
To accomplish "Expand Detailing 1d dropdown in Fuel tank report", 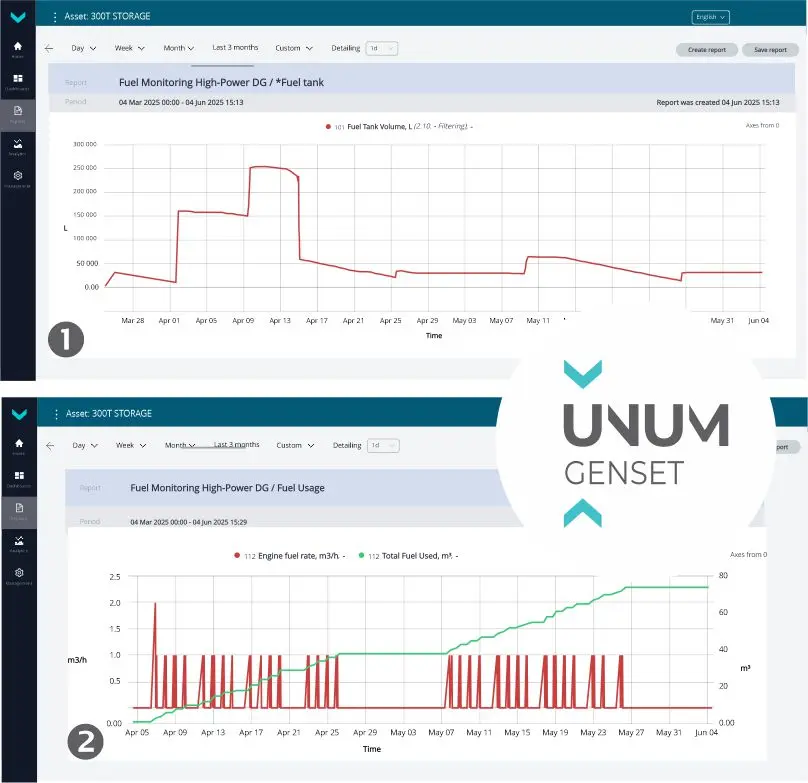I will [x=381, y=48].
